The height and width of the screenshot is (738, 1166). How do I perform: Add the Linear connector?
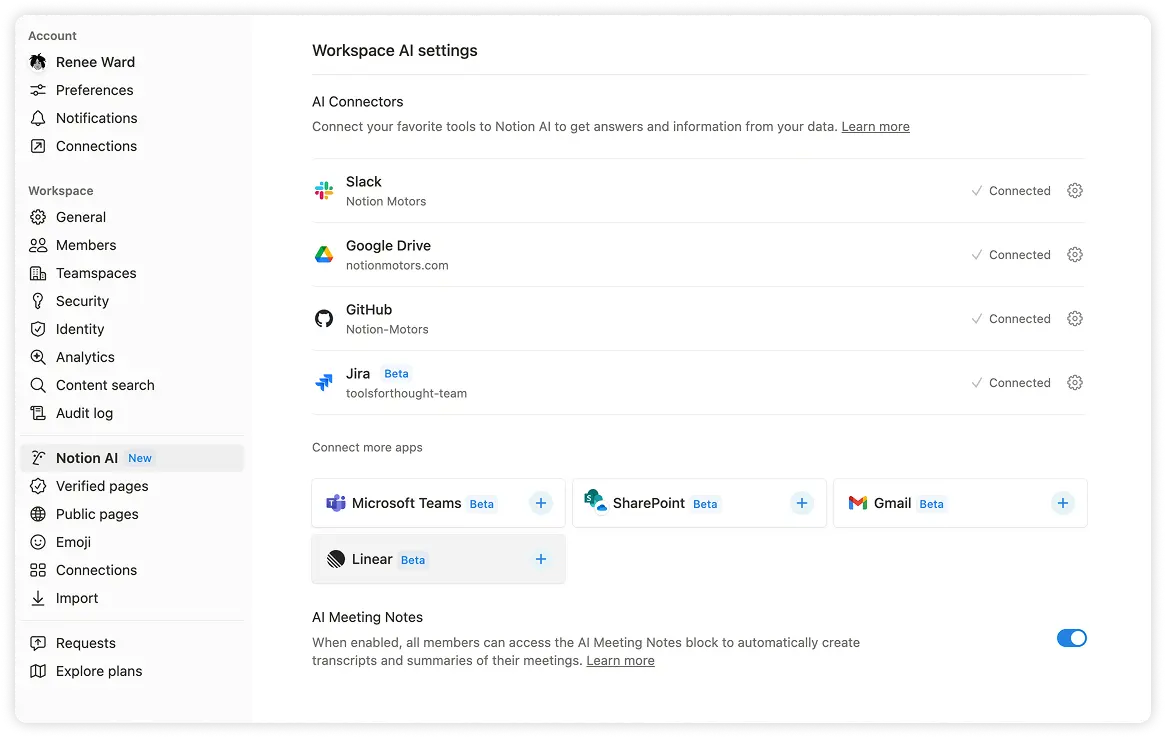(x=541, y=559)
